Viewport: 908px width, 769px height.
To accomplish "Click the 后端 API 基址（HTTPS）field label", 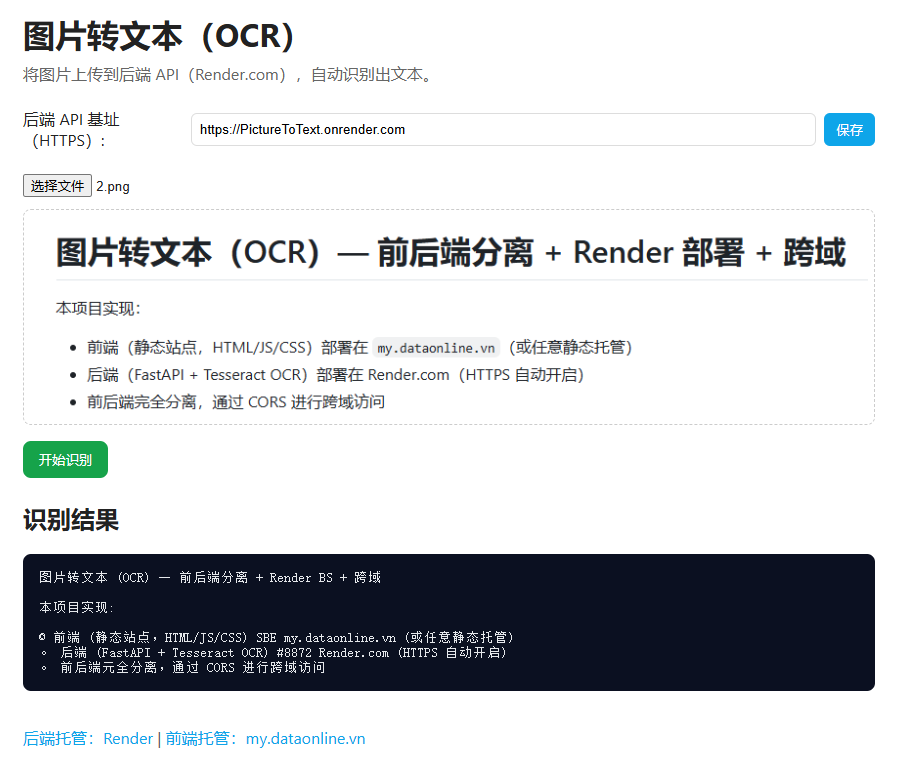I will click(x=70, y=130).
